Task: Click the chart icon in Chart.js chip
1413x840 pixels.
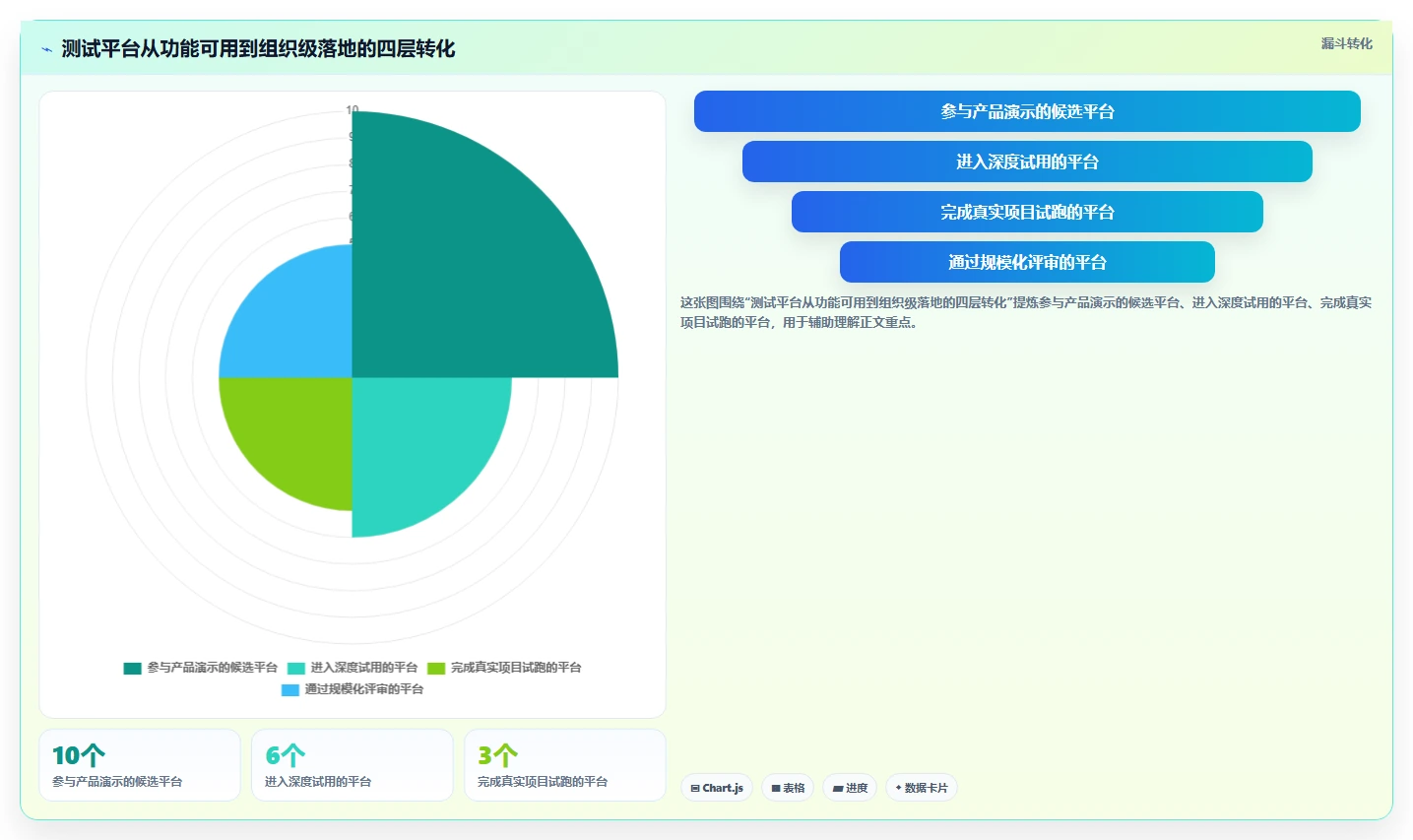Action: (x=695, y=788)
